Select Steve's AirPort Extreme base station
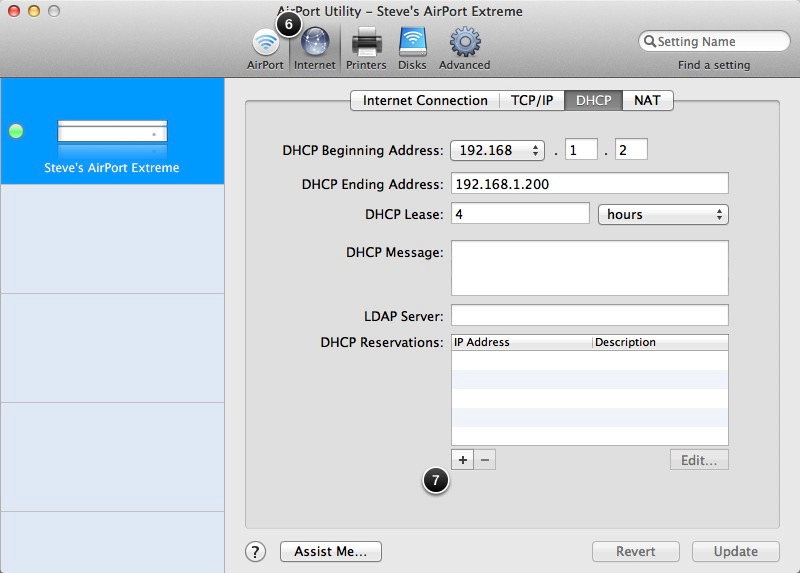 tap(112, 131)
